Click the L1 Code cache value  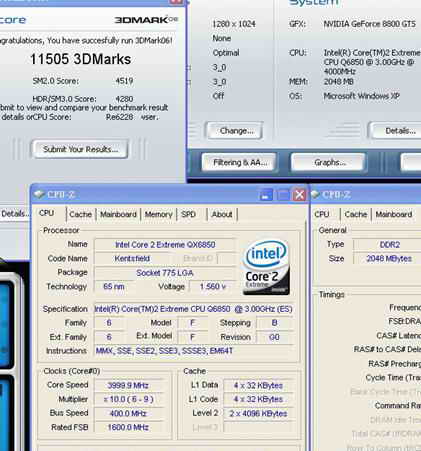coord(258,399)
